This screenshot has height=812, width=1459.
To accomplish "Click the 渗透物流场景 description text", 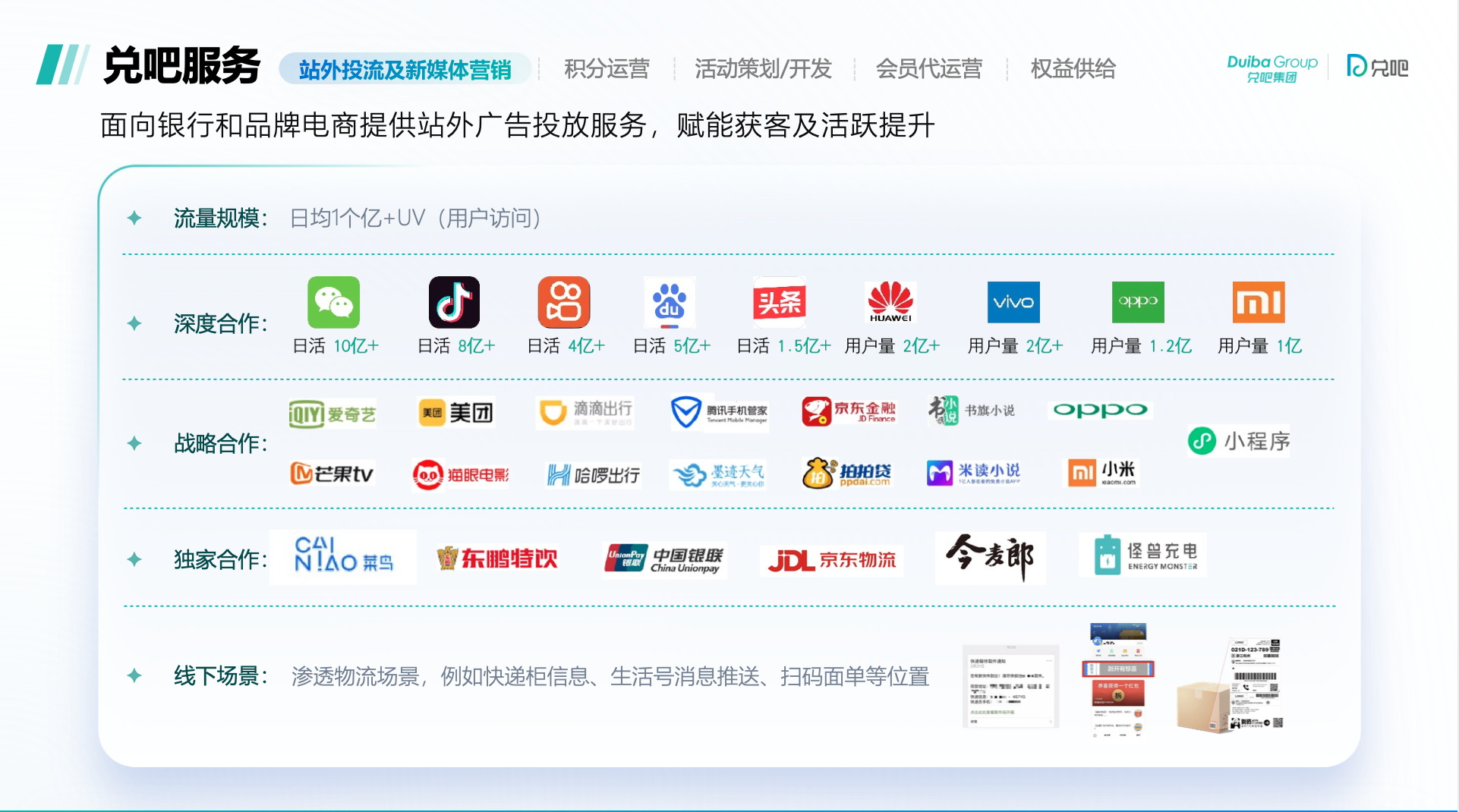I will (x=610, y=676).
